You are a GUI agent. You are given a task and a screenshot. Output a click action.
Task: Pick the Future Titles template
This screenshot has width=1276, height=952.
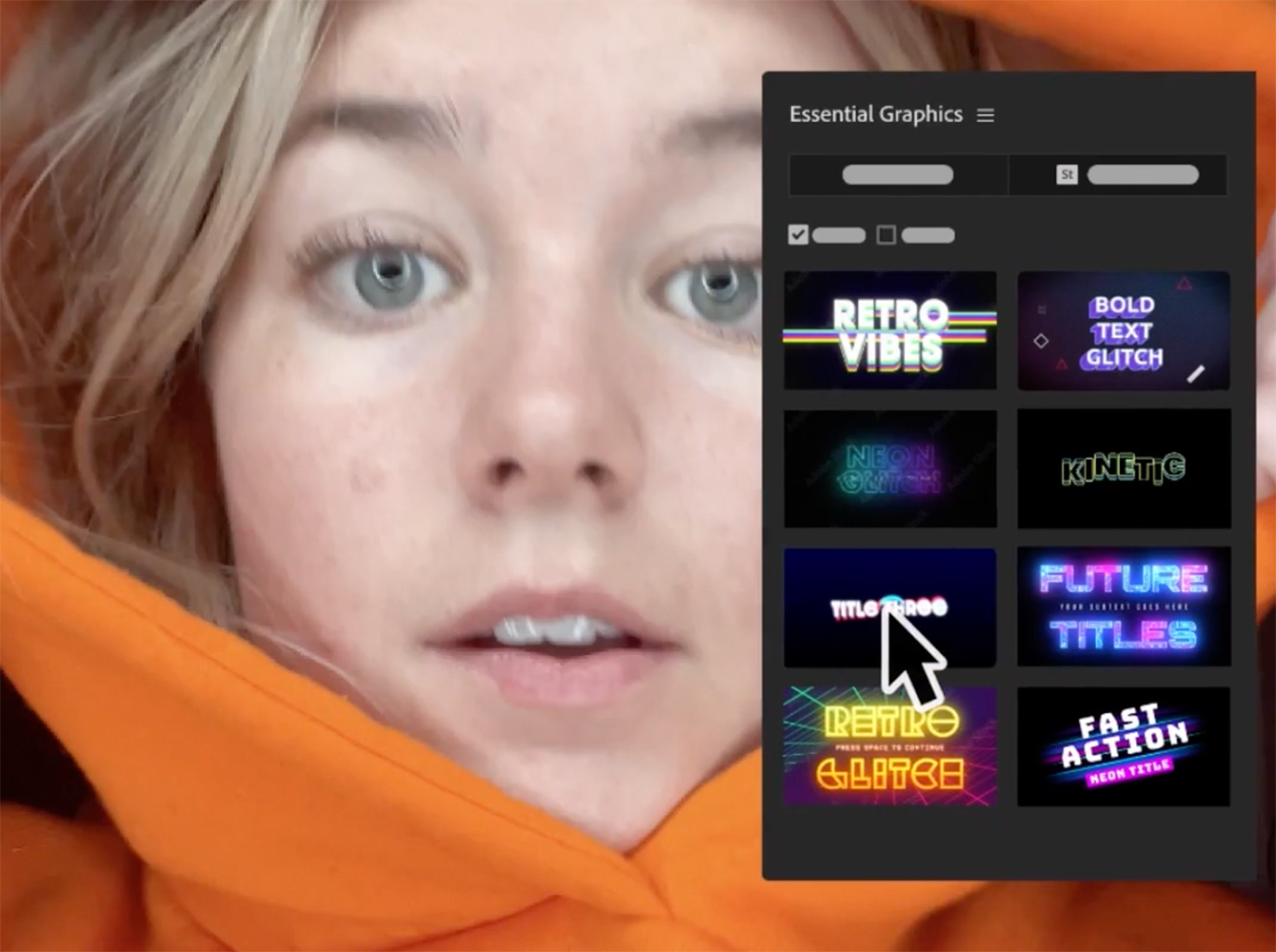click(1124, 607)
